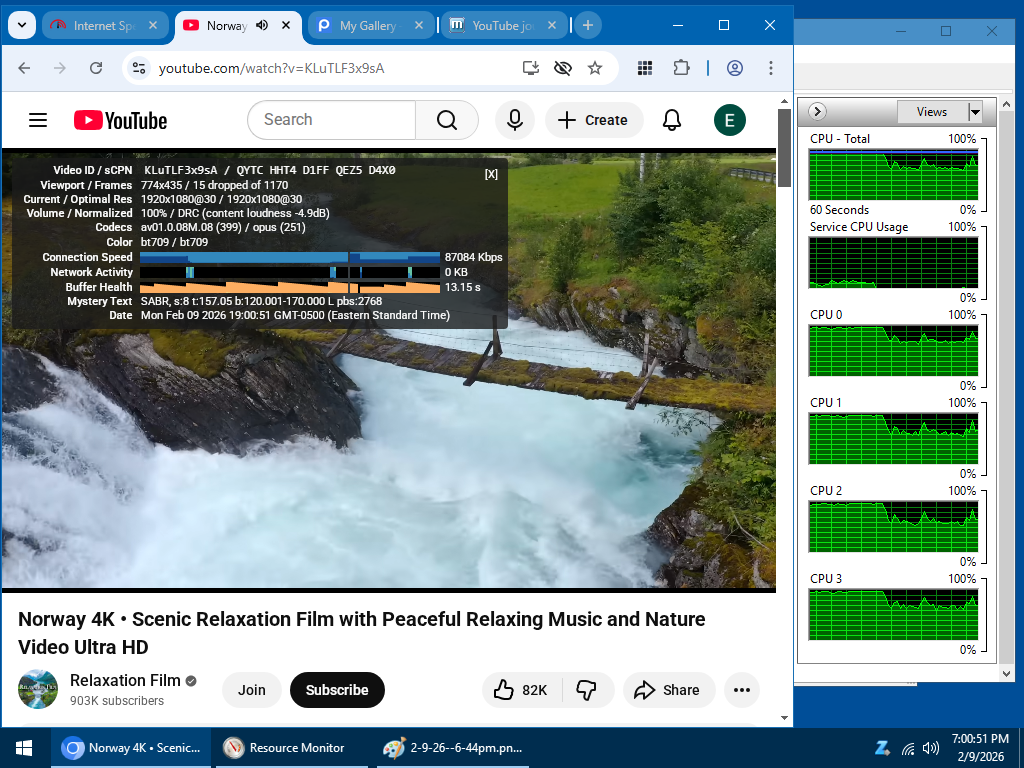
Task: Click the CPU 0 graph
Action: click(x=893, y=351)
